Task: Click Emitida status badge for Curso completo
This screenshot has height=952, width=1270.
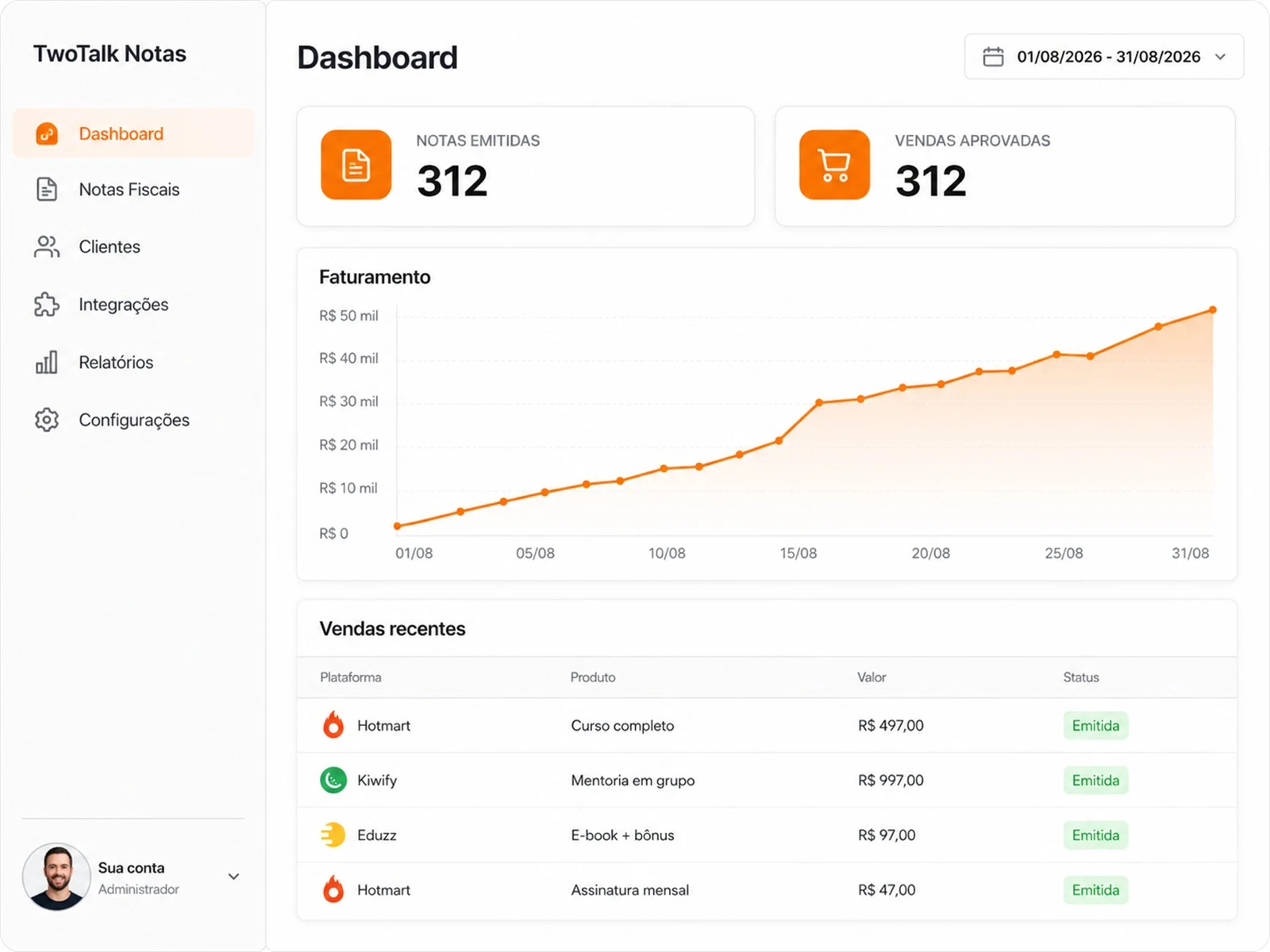Action: [x=1095, y=725]
